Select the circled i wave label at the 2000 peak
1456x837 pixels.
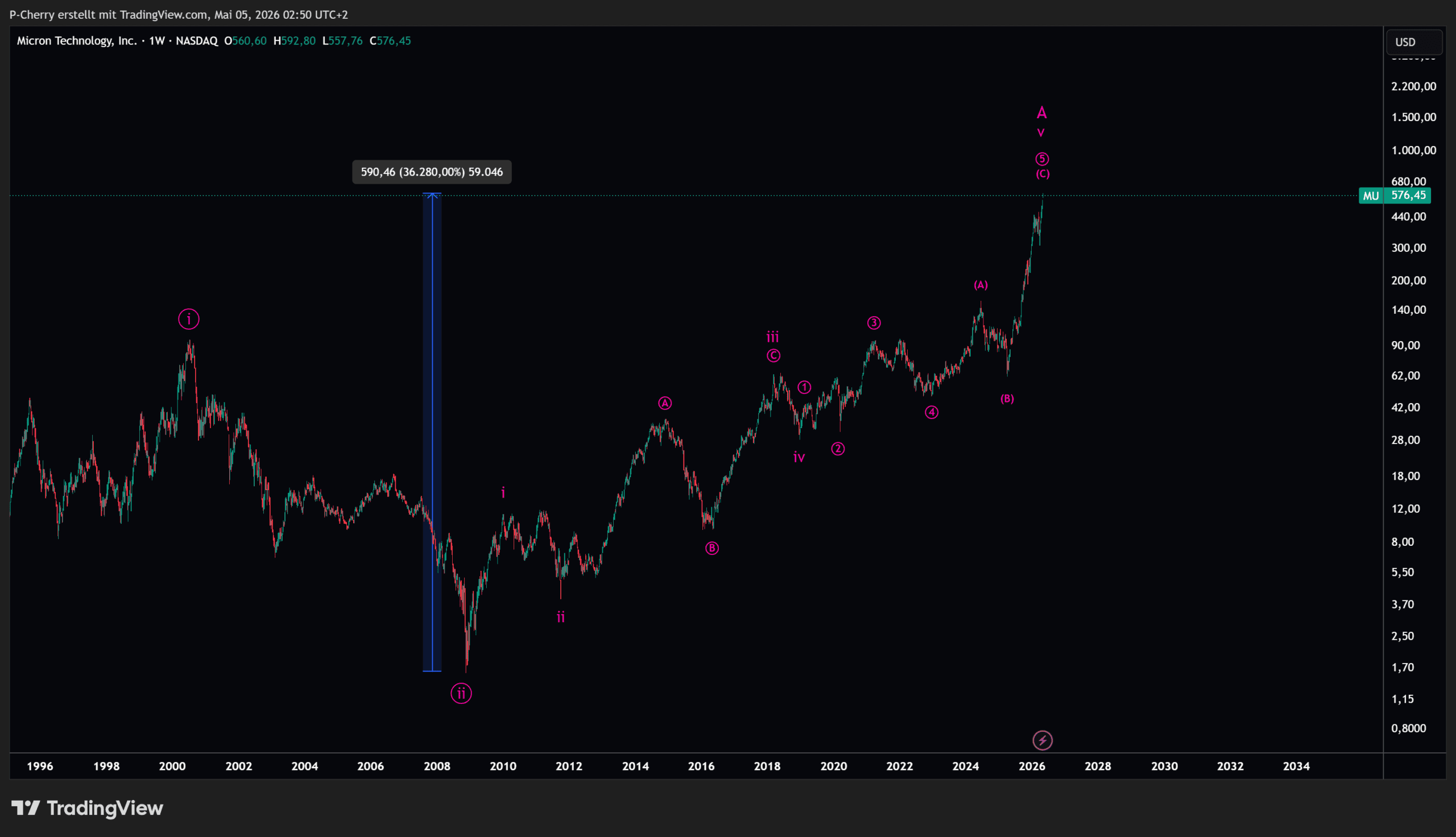(188, 319)
